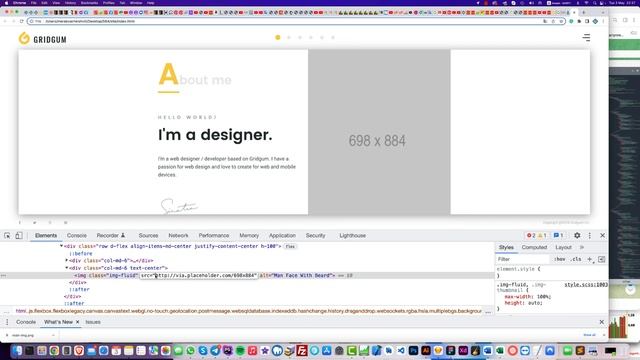Open the DevTools customize kebab menu

pos(589,236)
